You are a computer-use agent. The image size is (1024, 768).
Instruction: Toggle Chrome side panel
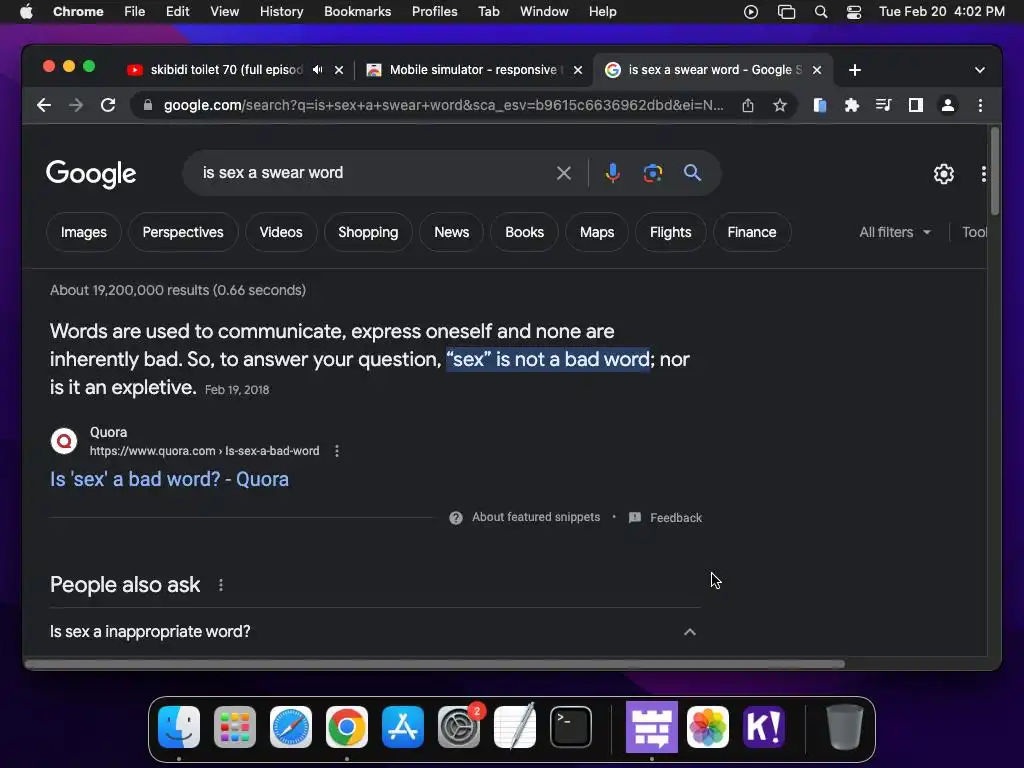(916, 105)
